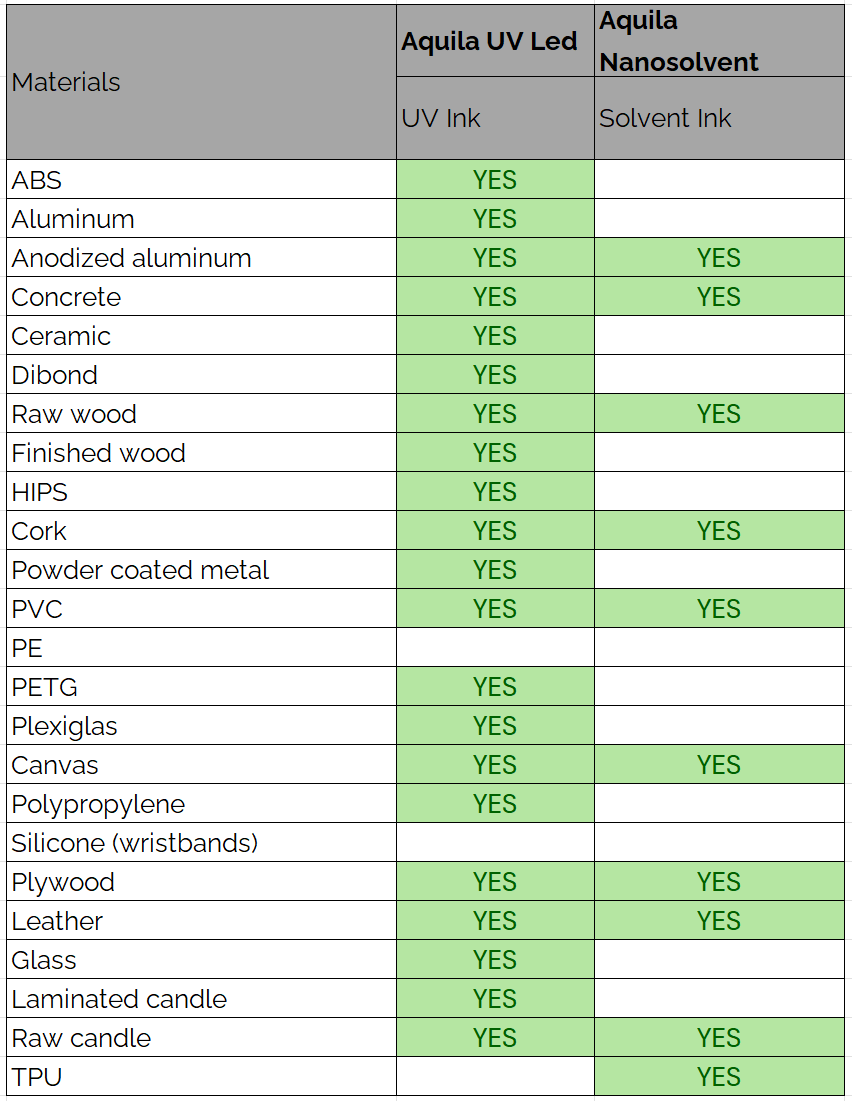Select the empty Solvent Ink cell for HIPS
This screenshot has height=1101, width=852.
tap(719, 492)
